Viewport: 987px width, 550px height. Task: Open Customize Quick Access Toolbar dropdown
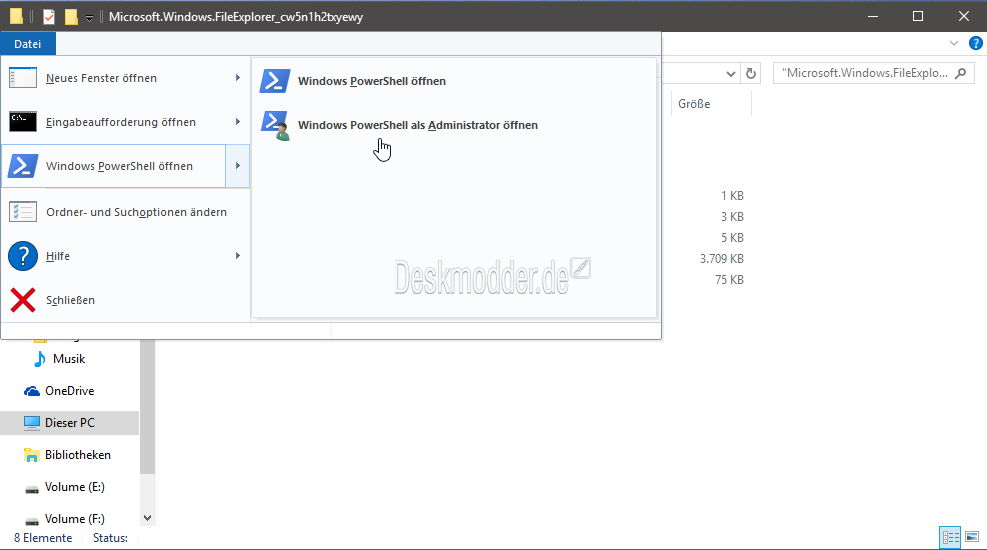pos(89,18)
